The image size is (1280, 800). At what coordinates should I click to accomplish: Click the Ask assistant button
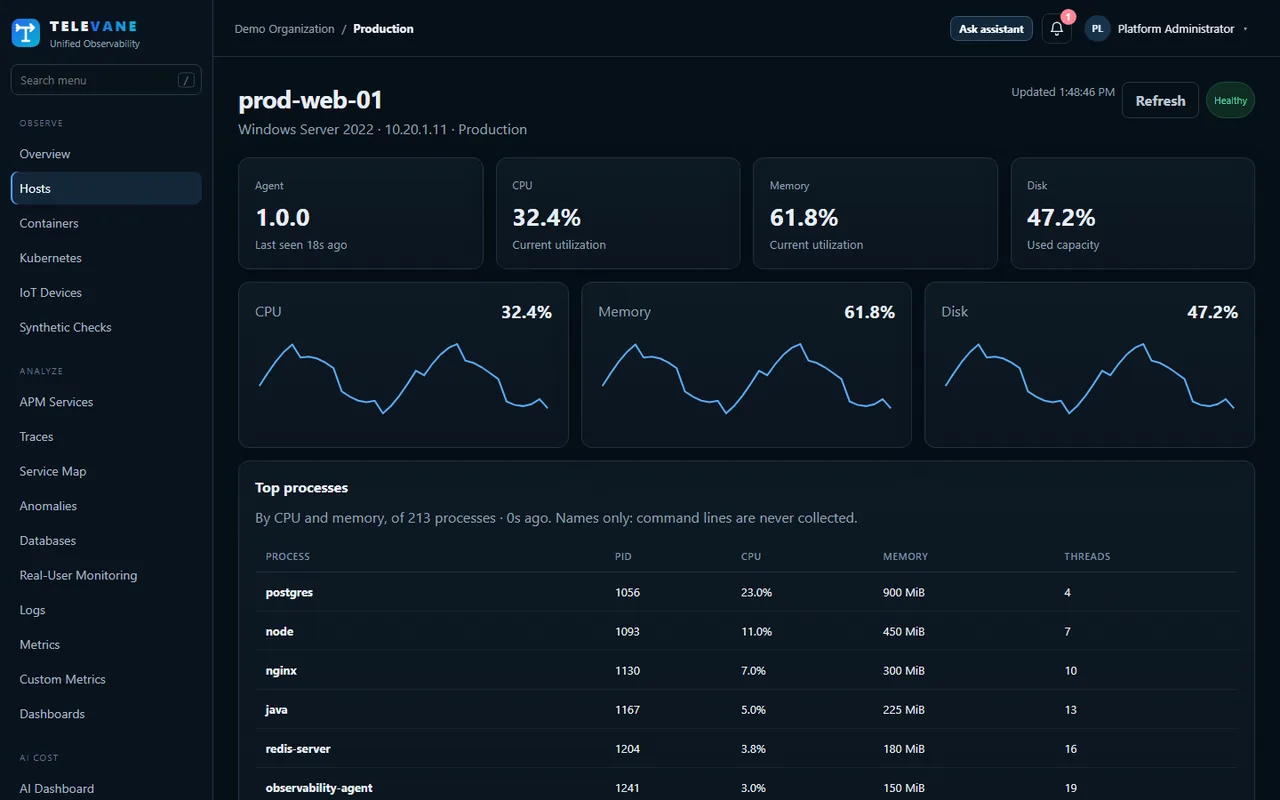click(x=991, y=29)
